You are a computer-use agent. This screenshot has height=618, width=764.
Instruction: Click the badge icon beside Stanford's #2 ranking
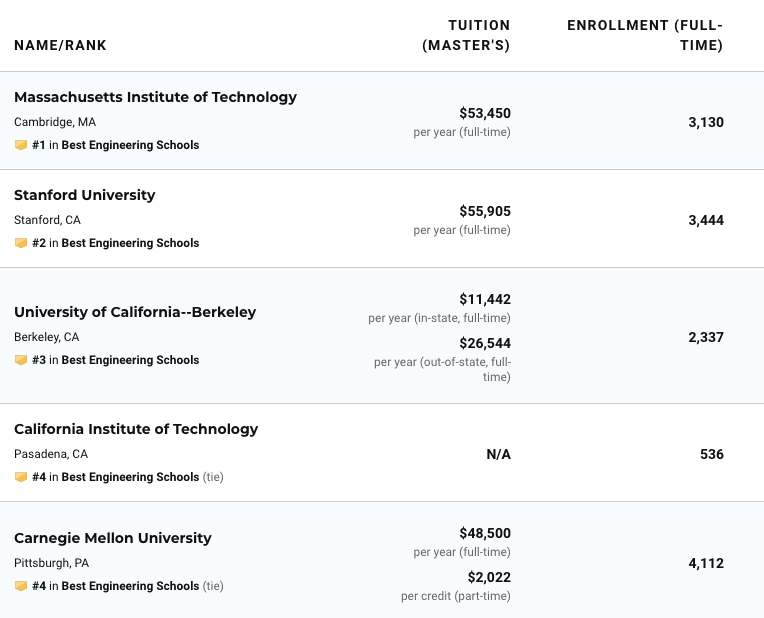pos(20,243)
